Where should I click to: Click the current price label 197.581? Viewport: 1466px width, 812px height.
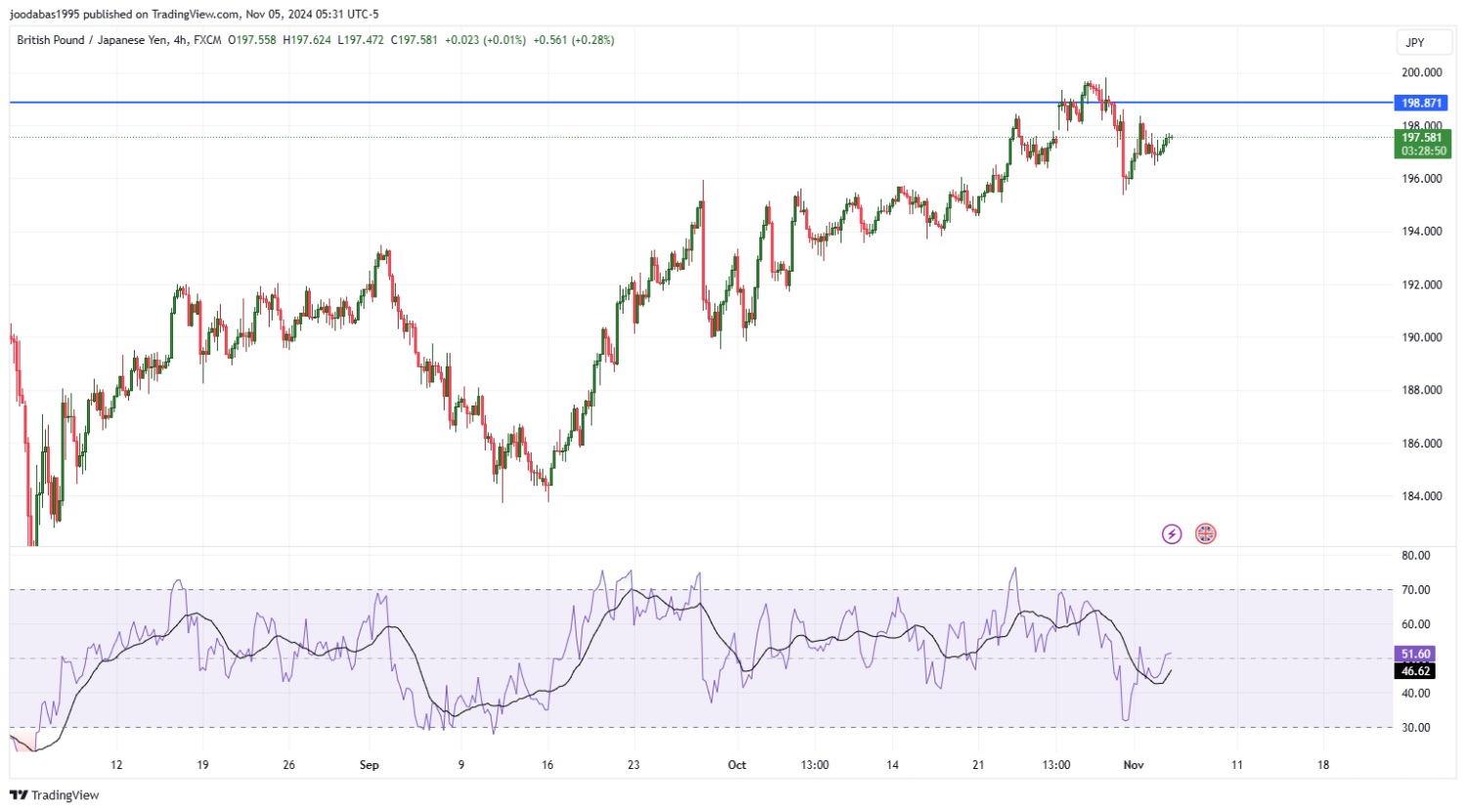coord(1422,138)
